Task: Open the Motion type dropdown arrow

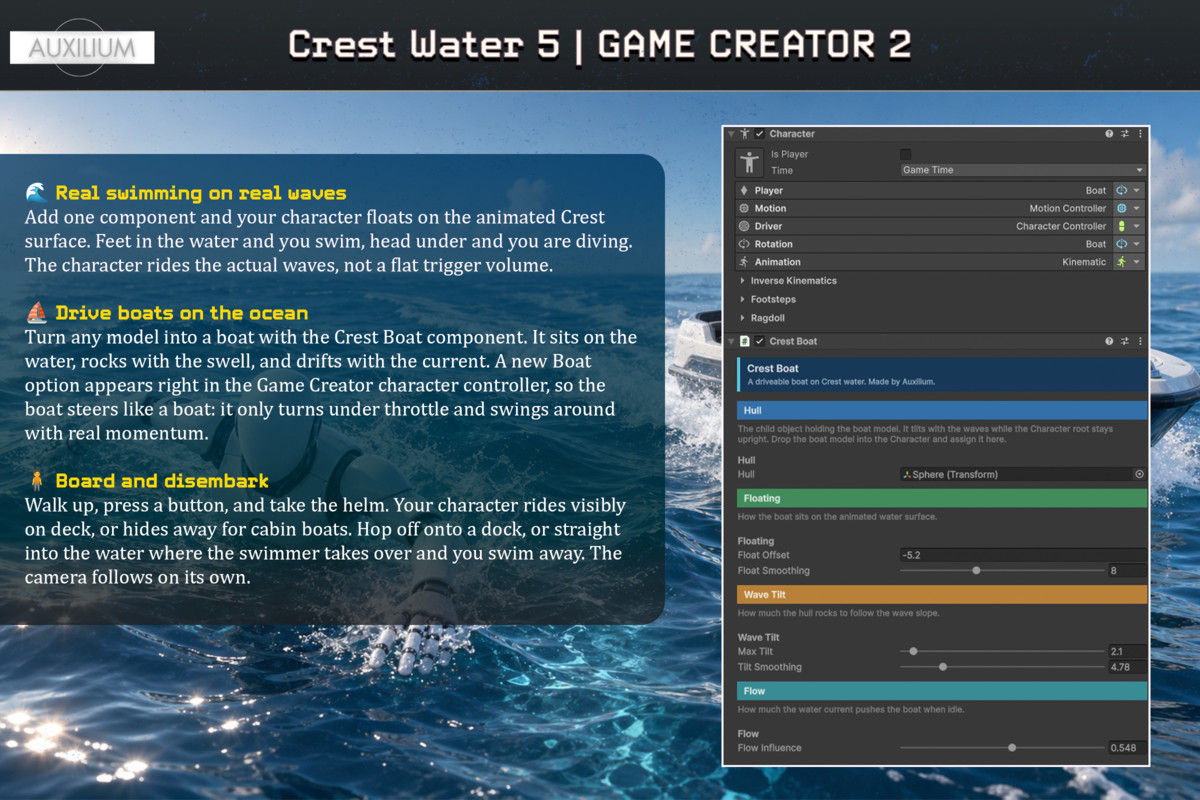Action: [x=1137, y=208]
